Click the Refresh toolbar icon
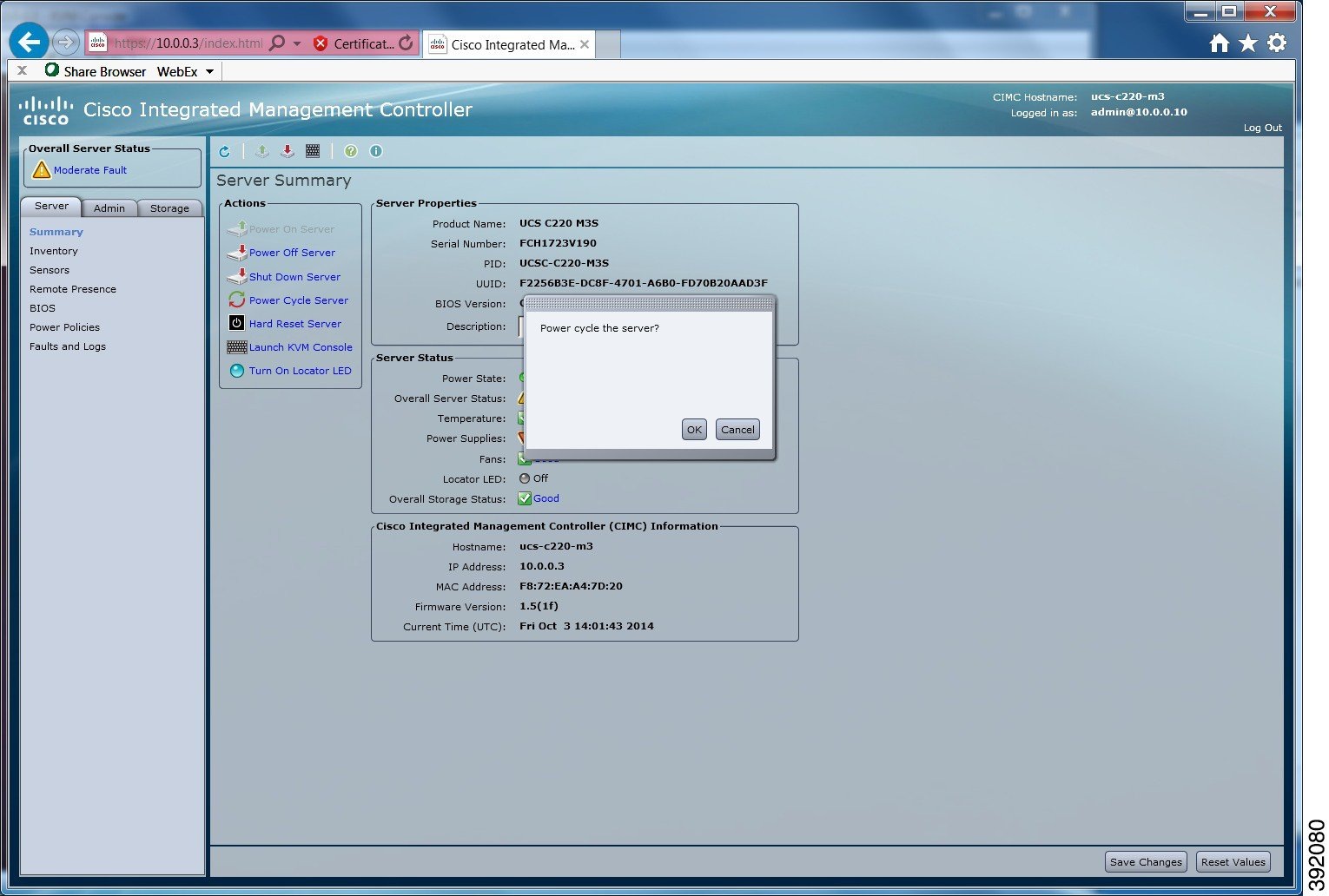The width and height of the screenshot is (1329, 896). [x=225, y=151]
